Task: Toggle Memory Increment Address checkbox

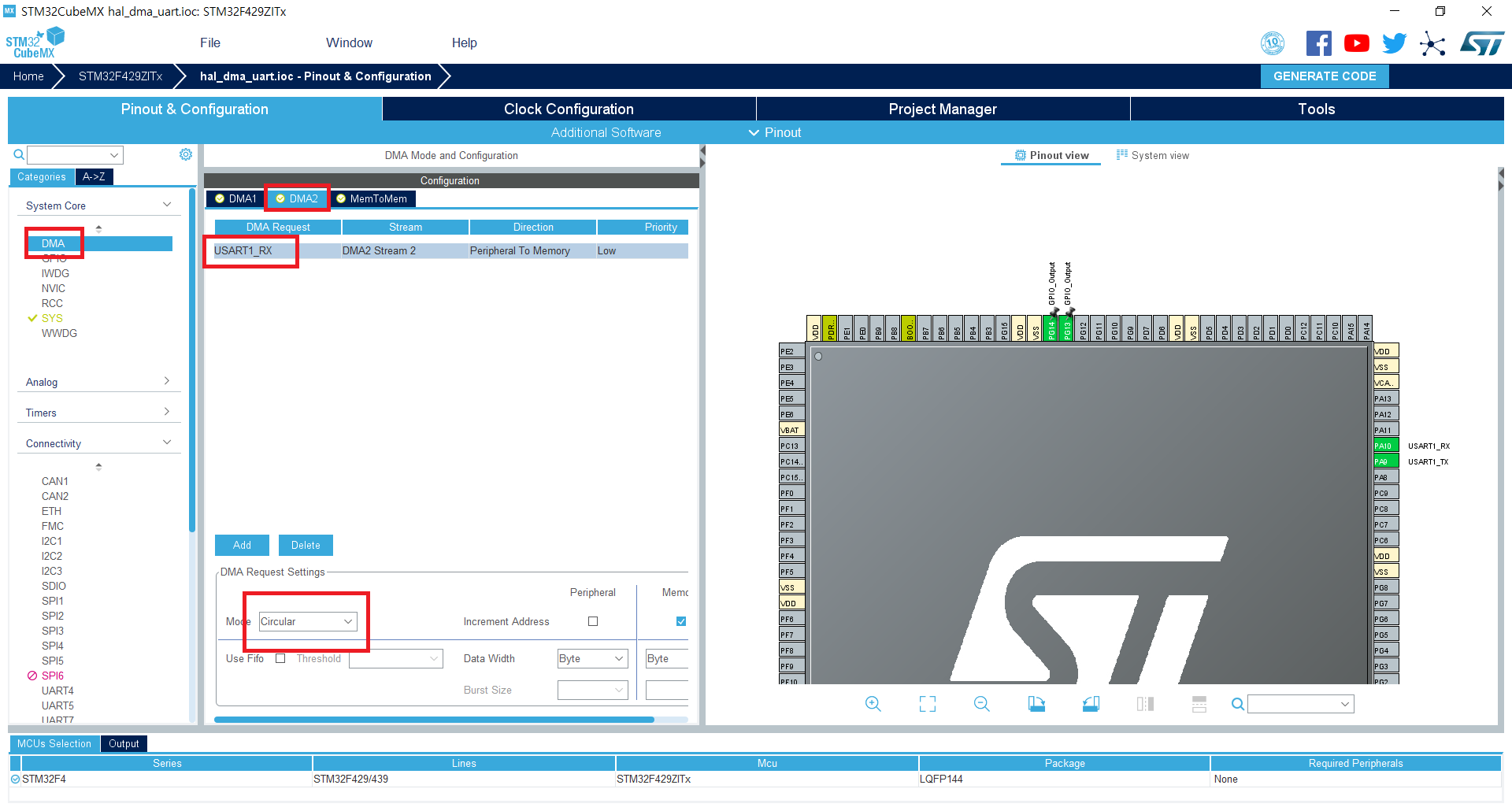Action: pos(681,621)
